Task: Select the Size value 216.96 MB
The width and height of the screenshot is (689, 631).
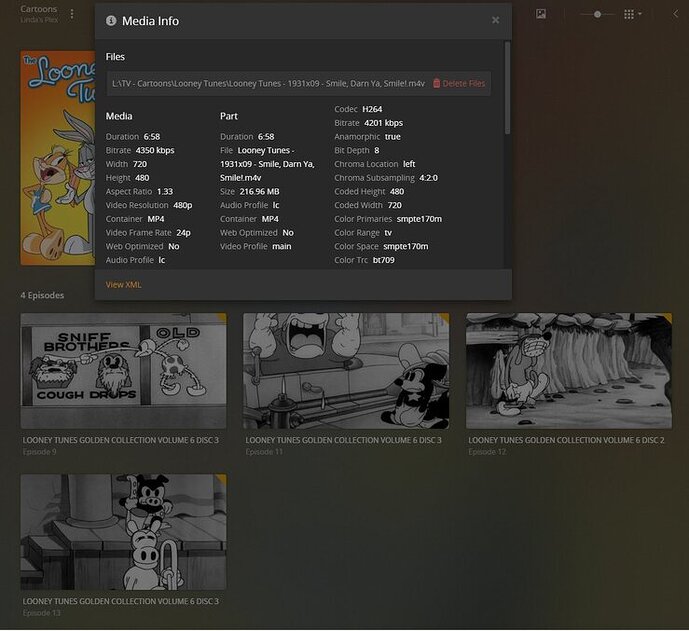Action: click(259, 192)
